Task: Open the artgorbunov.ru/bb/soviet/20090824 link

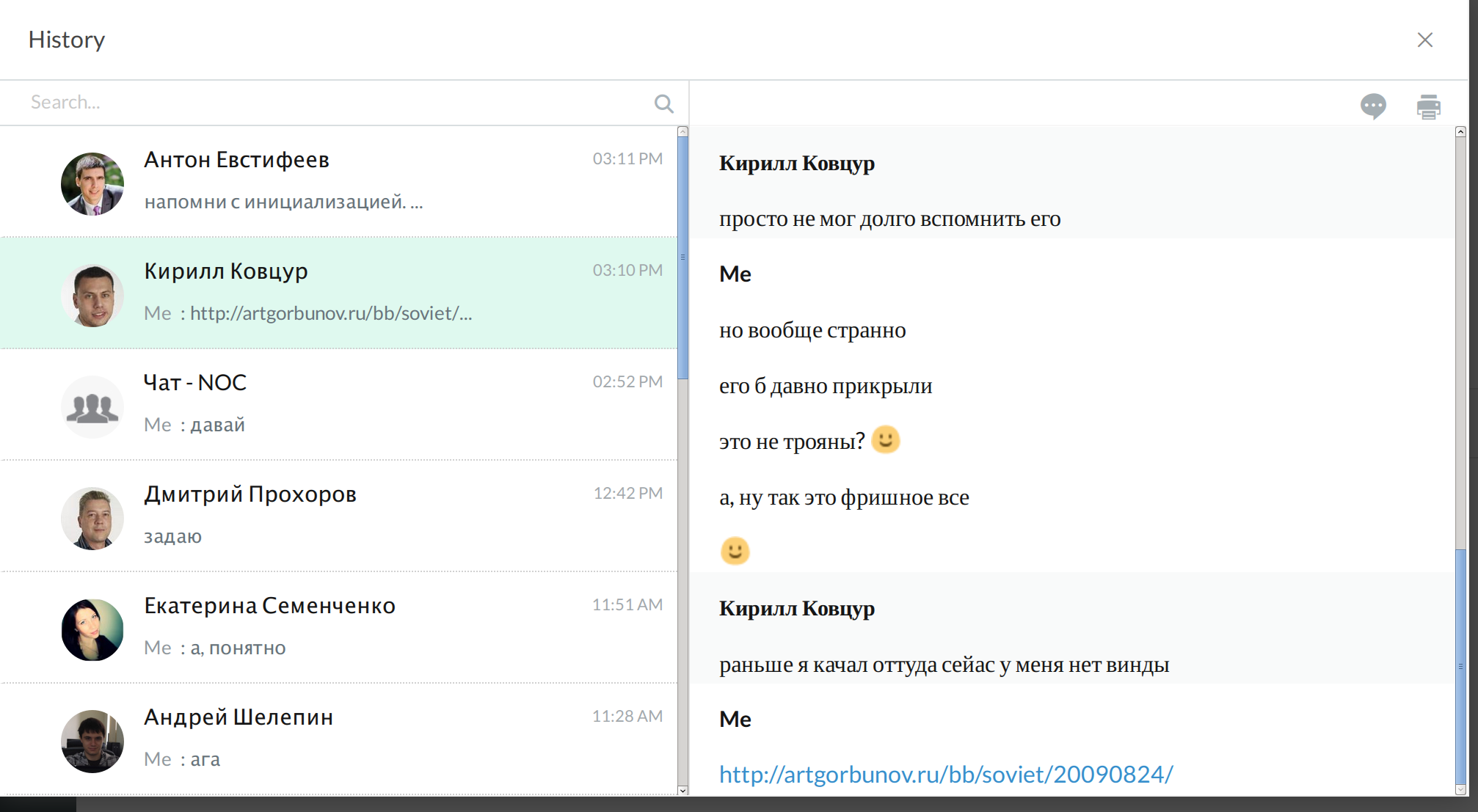Action: pos(946,775)
